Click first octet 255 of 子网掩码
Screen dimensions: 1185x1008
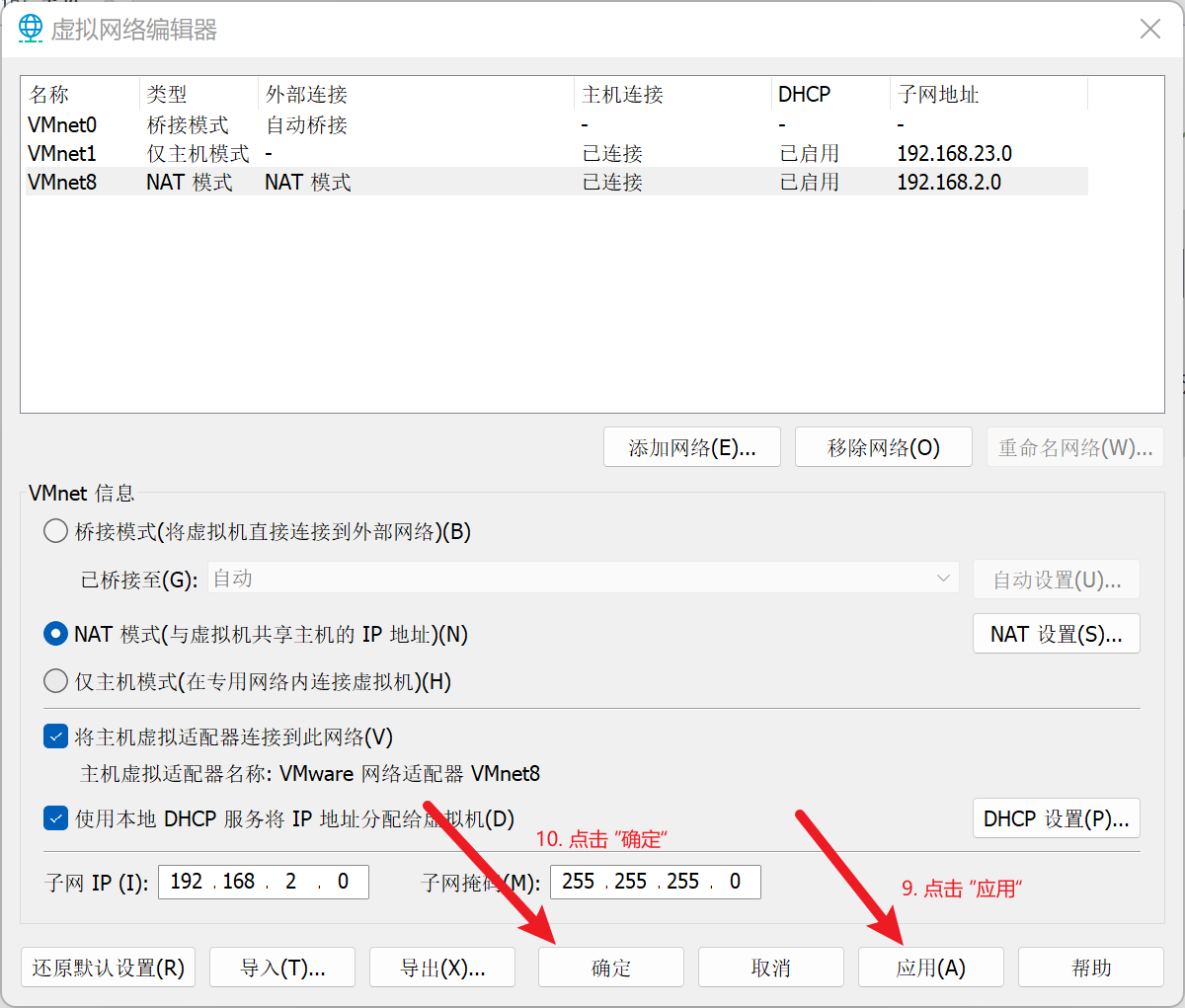click(579, 882)
